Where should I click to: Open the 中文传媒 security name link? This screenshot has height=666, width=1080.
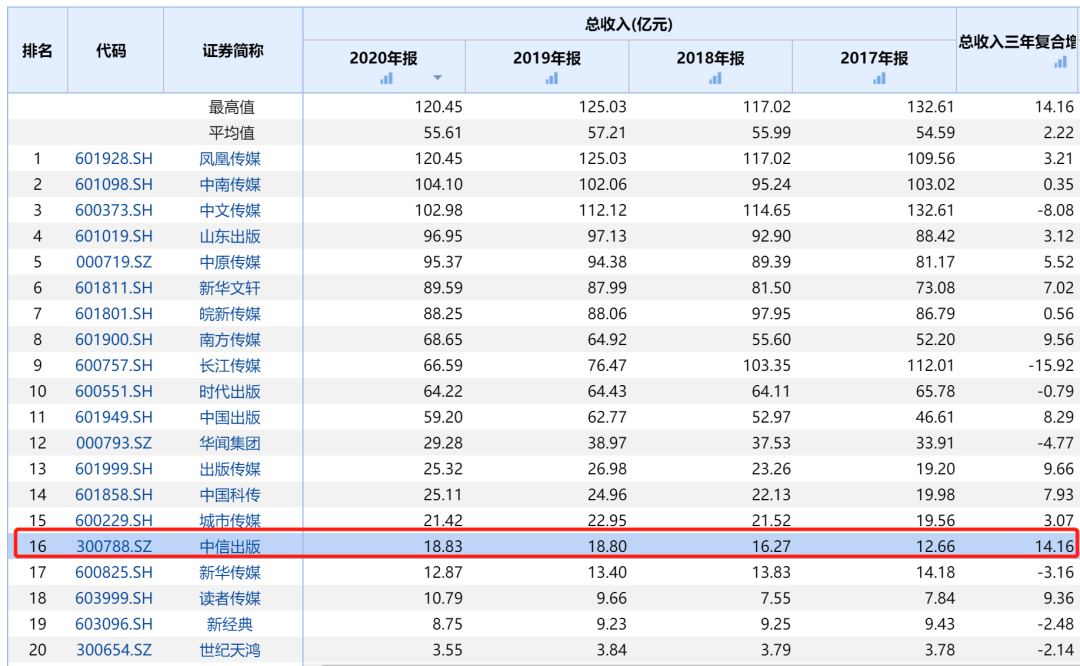[230, 210]
